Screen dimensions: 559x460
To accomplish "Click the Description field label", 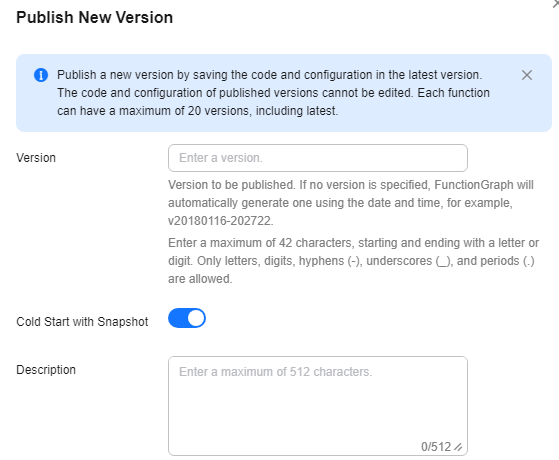I will pos(46,370).
